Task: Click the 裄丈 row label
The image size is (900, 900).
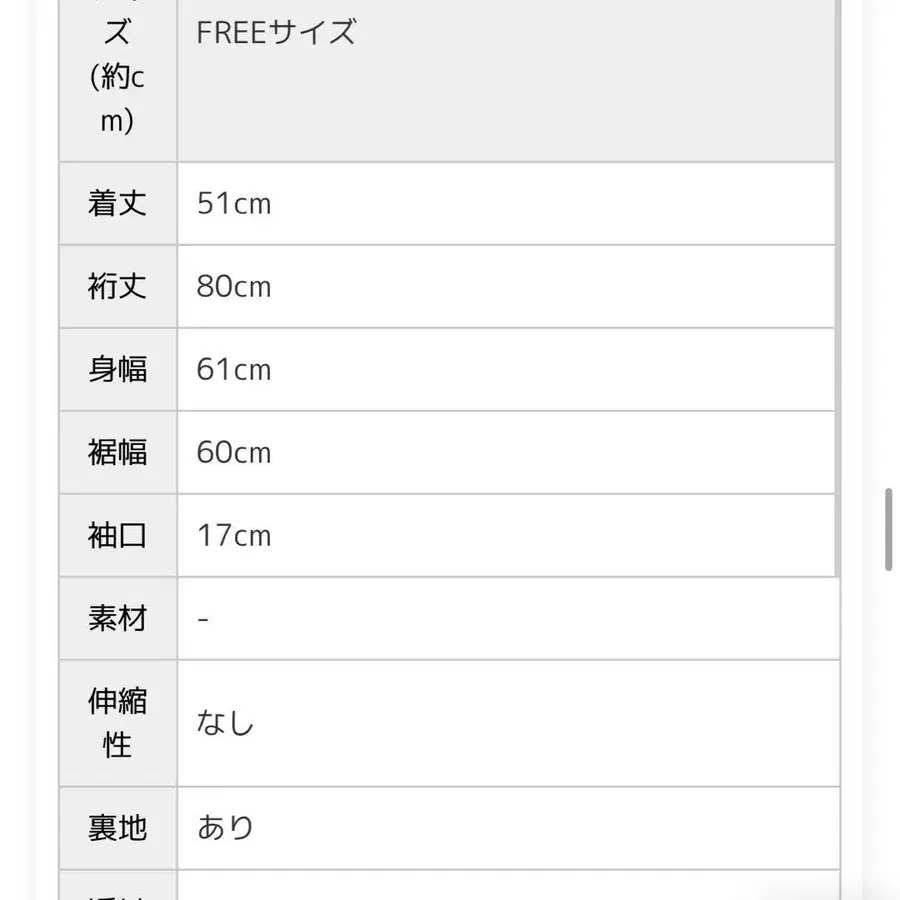Action: coord(118,287)
